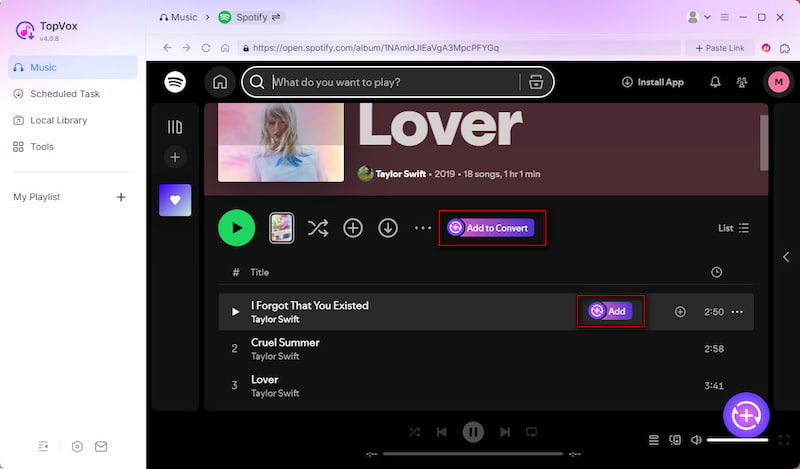Toggle shuffle for the album

(x=318, y=228)
